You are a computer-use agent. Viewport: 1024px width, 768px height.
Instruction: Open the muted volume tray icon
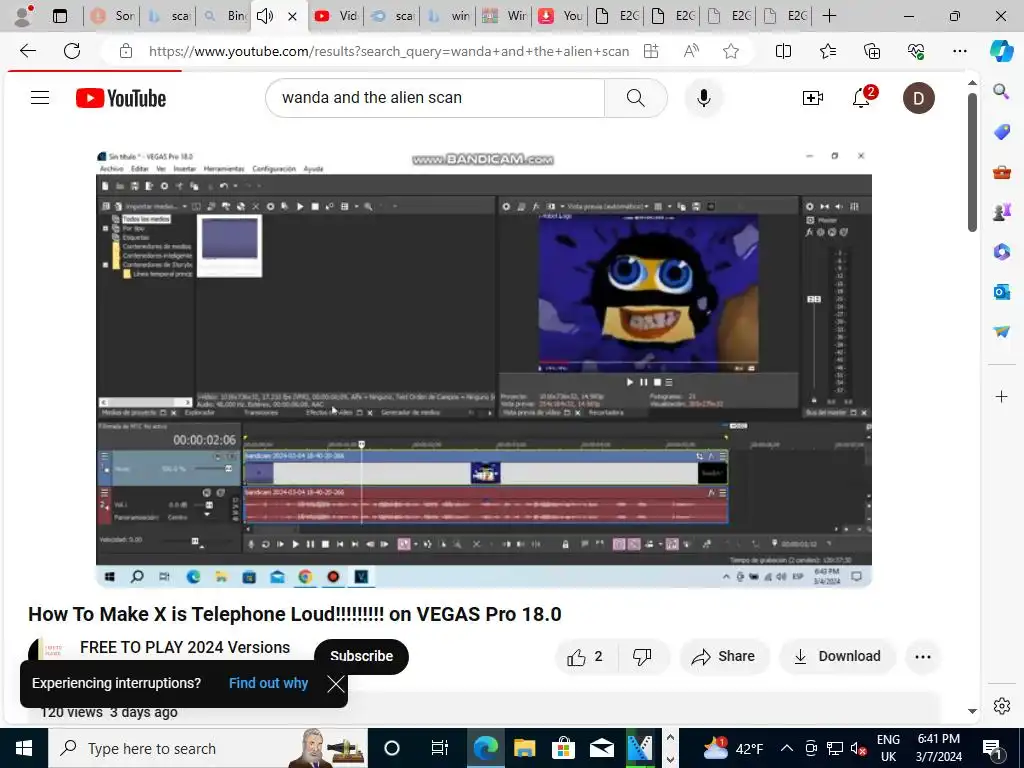(x=859, y=749)
